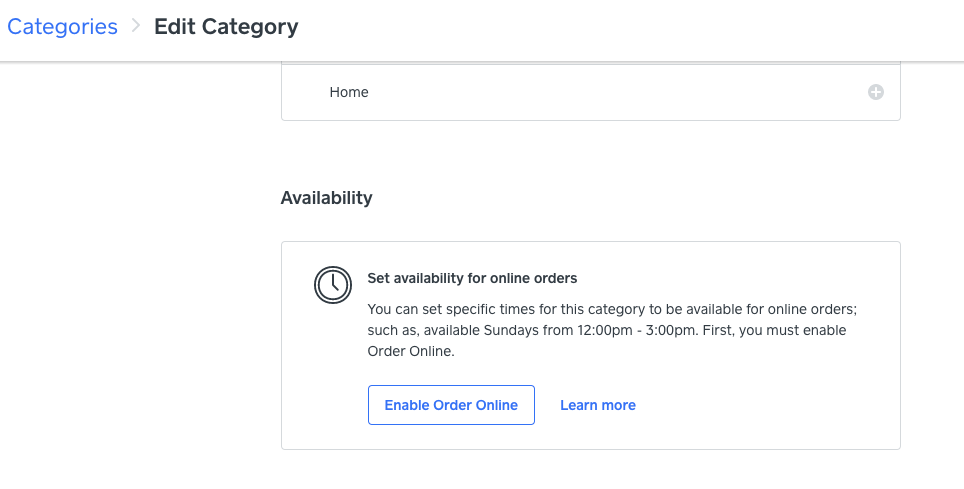Image resolution: width=964 pixels, height=489 pixels.
Task: Open the Learn more link
Action: pyautogui.click(x=597, y=405)
